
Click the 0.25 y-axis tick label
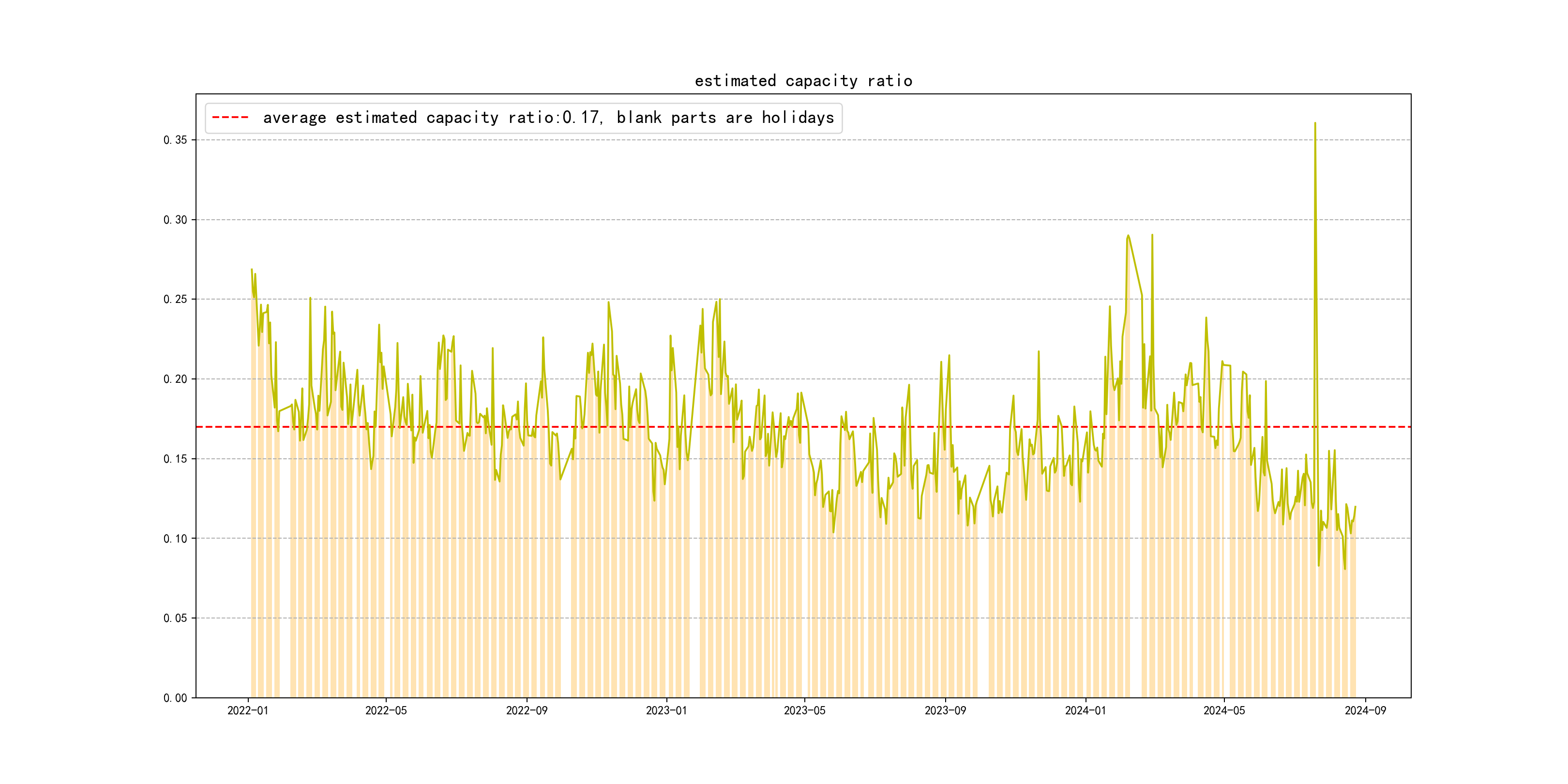(175, 300)
